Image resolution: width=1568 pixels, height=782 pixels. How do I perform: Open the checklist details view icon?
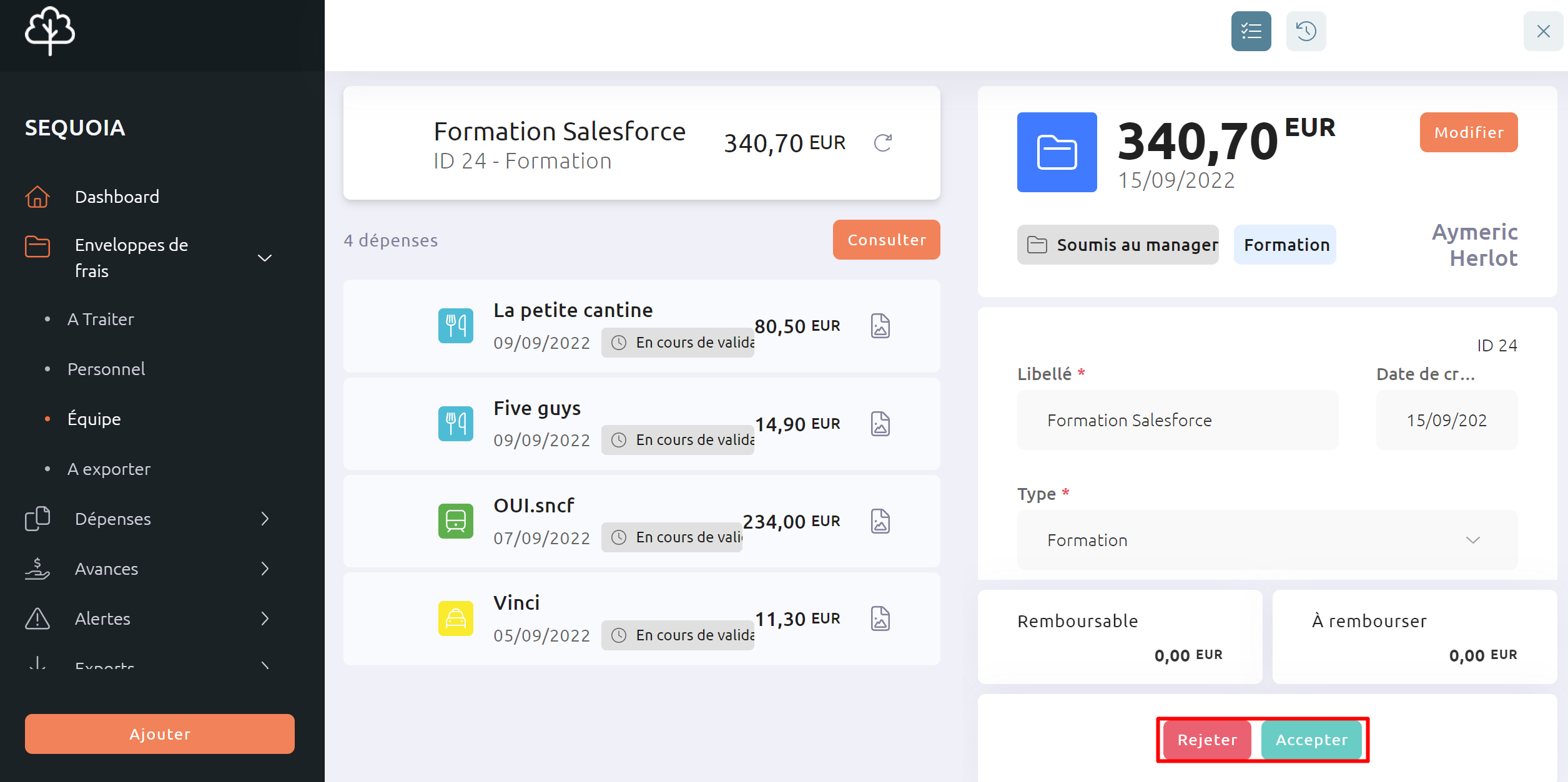(x=1251, y=31)
